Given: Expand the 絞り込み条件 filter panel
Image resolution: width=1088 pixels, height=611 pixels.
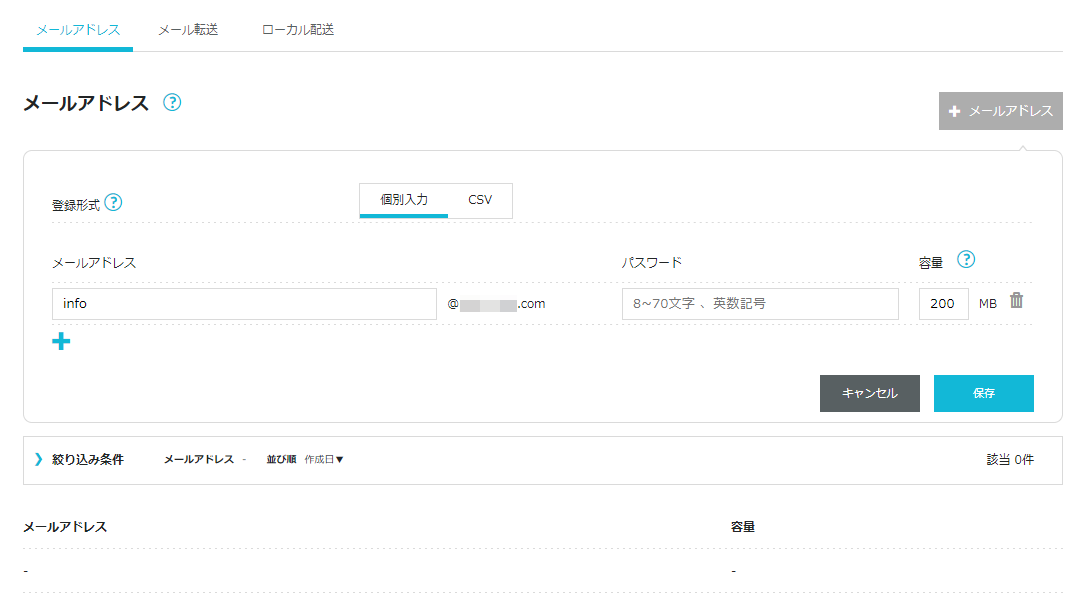Looking at the screenshot, I should (x=79, y=460).
